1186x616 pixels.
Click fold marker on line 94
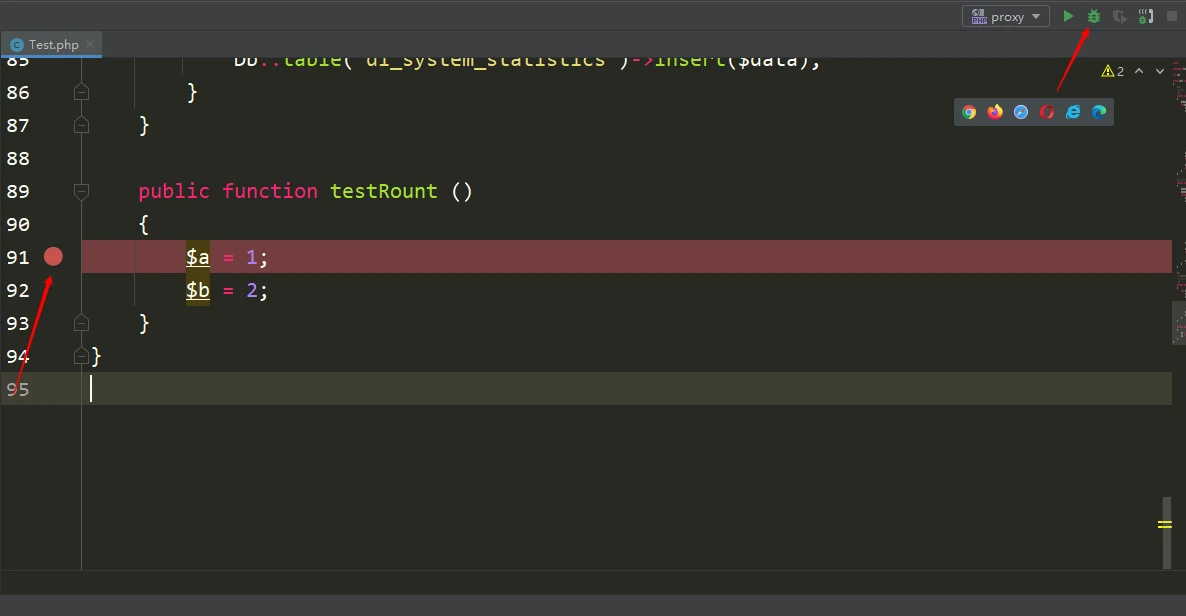[82, 356]
